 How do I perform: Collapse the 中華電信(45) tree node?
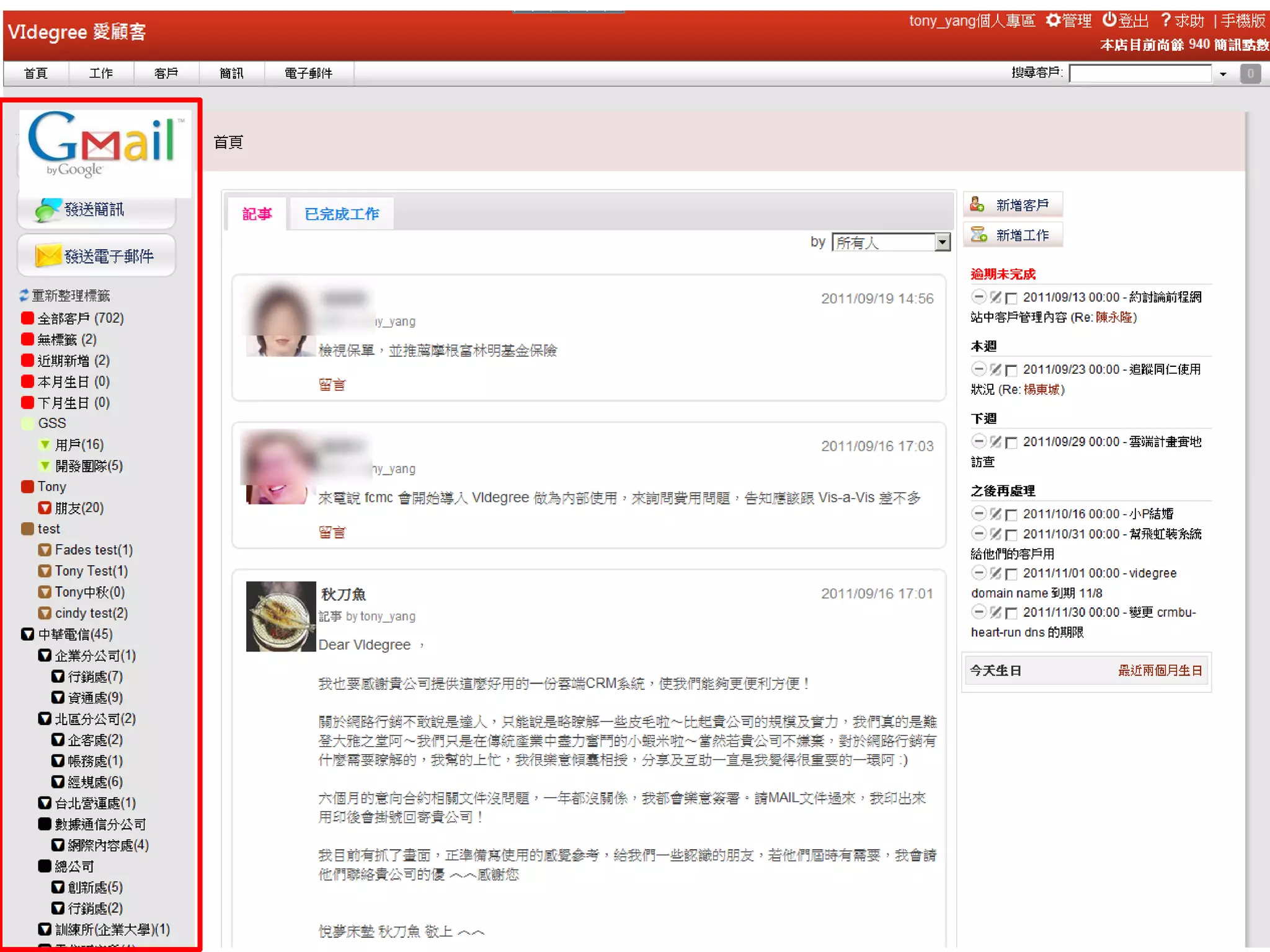click(x=27, y=634)
